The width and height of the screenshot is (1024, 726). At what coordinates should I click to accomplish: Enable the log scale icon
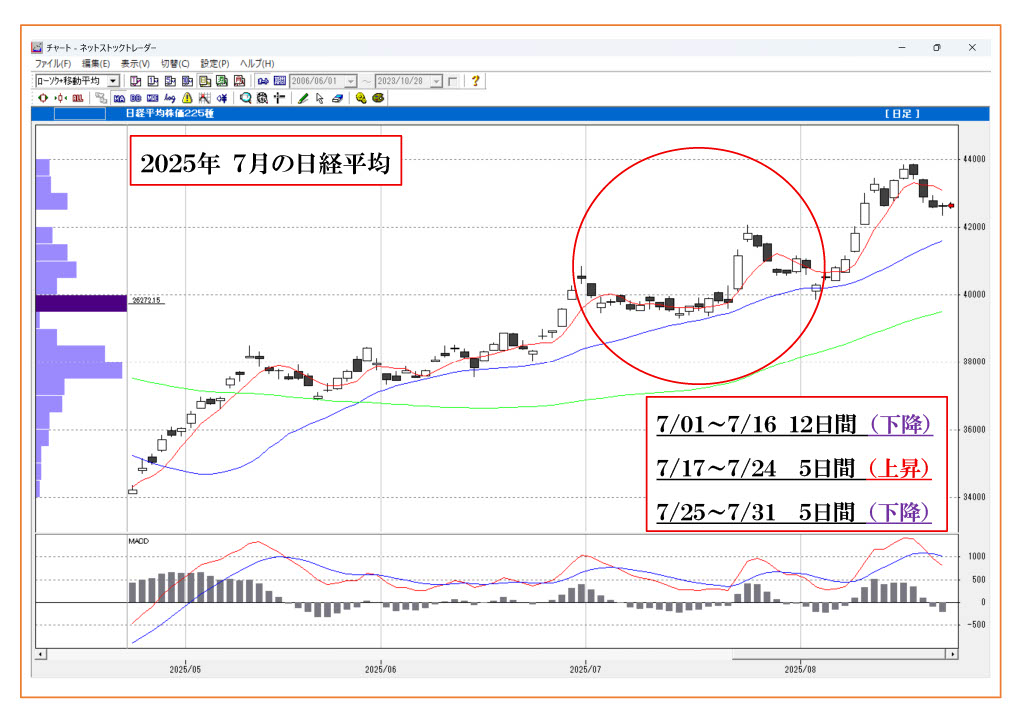click(170, 98)
